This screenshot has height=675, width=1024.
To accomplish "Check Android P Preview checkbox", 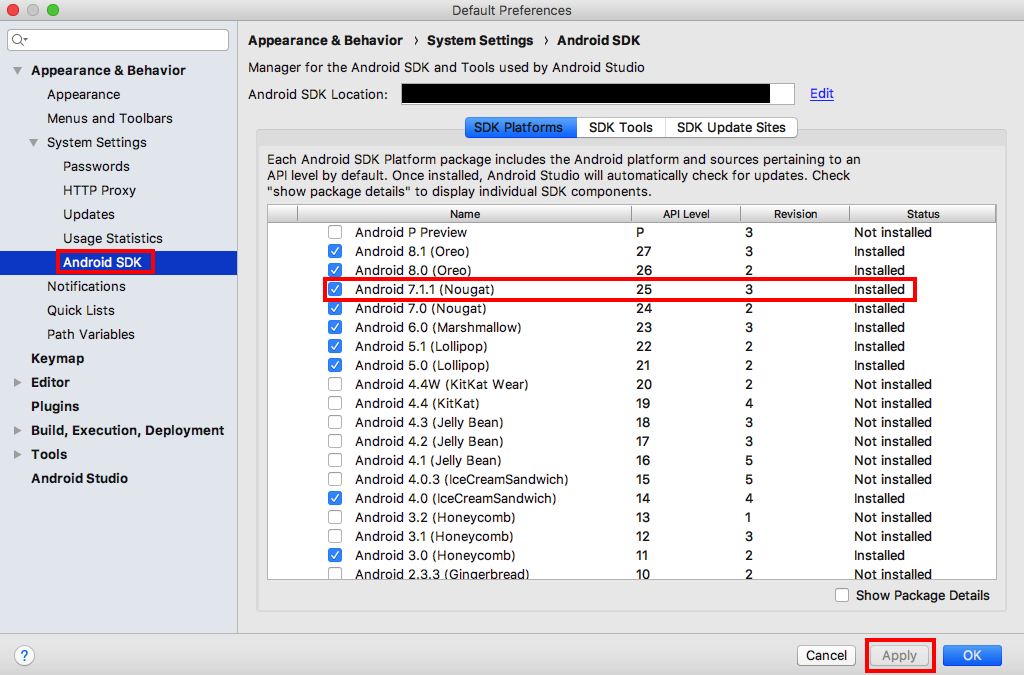I will [335, 232].
